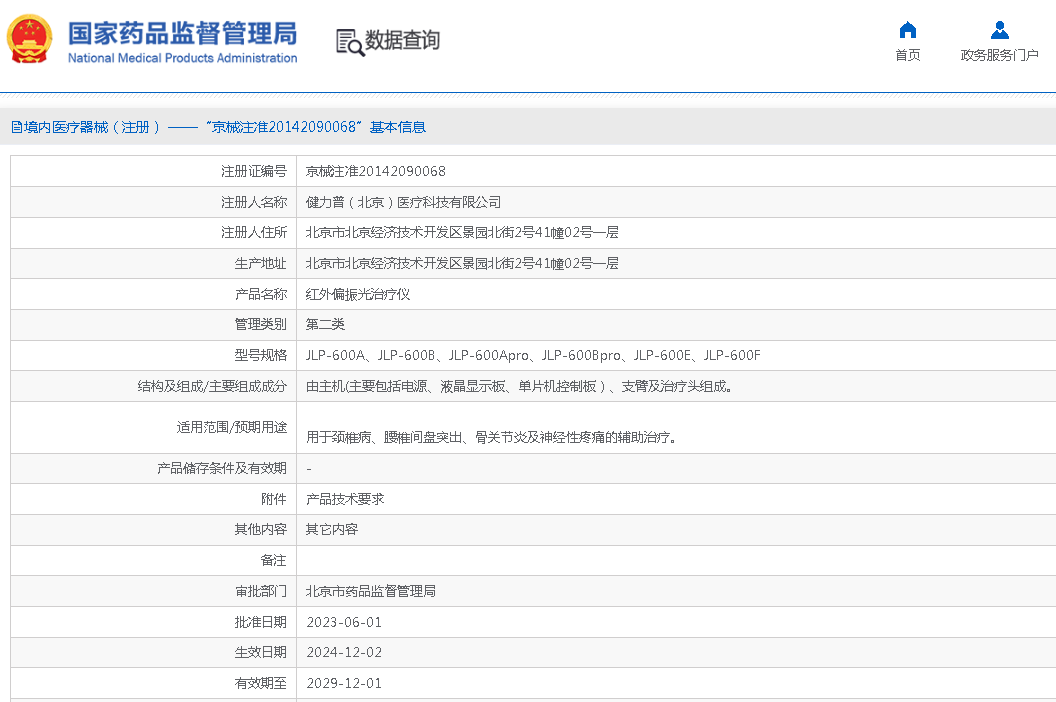The image size is (1056, 702).
Task: Open the 产品技术要求 attachment
Action: tap(345, 499)
